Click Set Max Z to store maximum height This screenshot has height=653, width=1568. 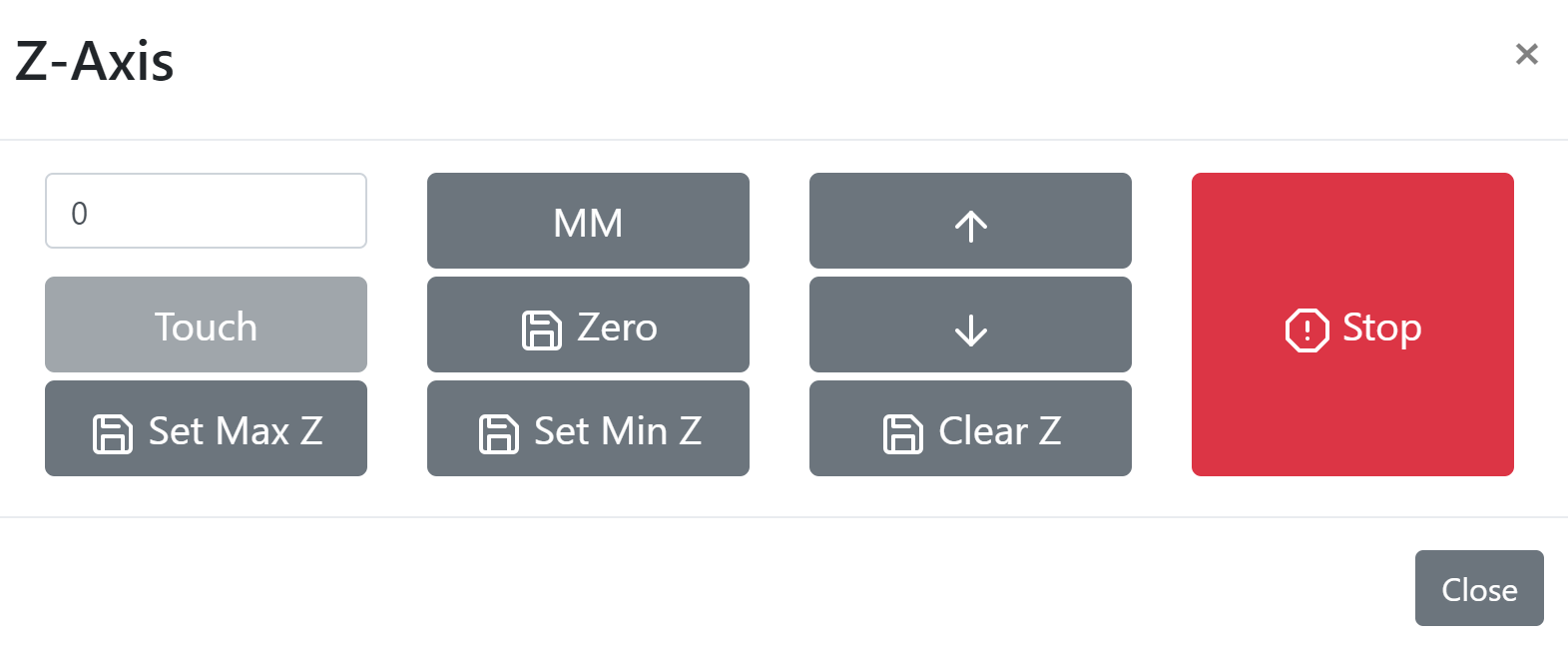[206, 429]
